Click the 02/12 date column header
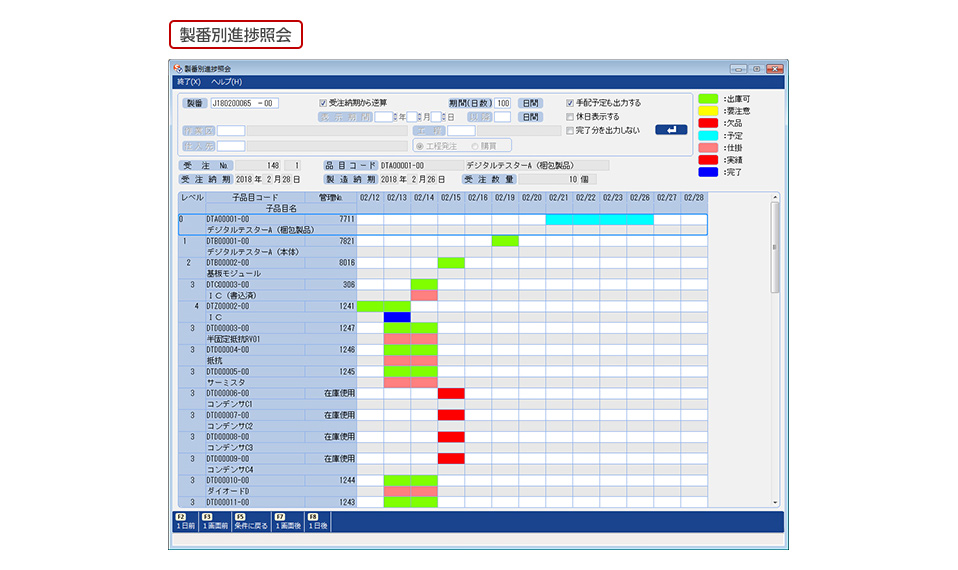The height and width of the screenshot is (570, 958). [370, 198]
